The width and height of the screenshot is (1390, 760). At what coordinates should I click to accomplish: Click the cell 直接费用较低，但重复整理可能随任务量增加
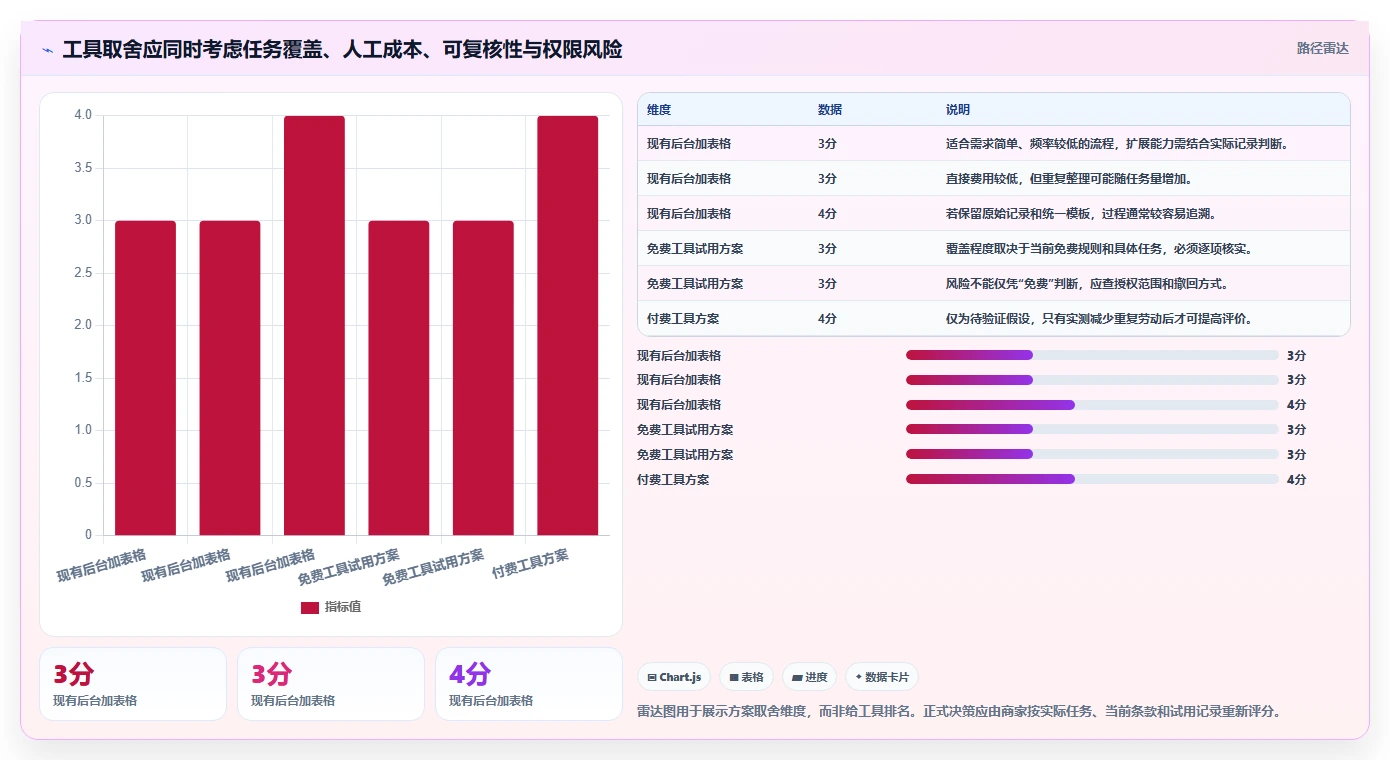(1069, 178)
